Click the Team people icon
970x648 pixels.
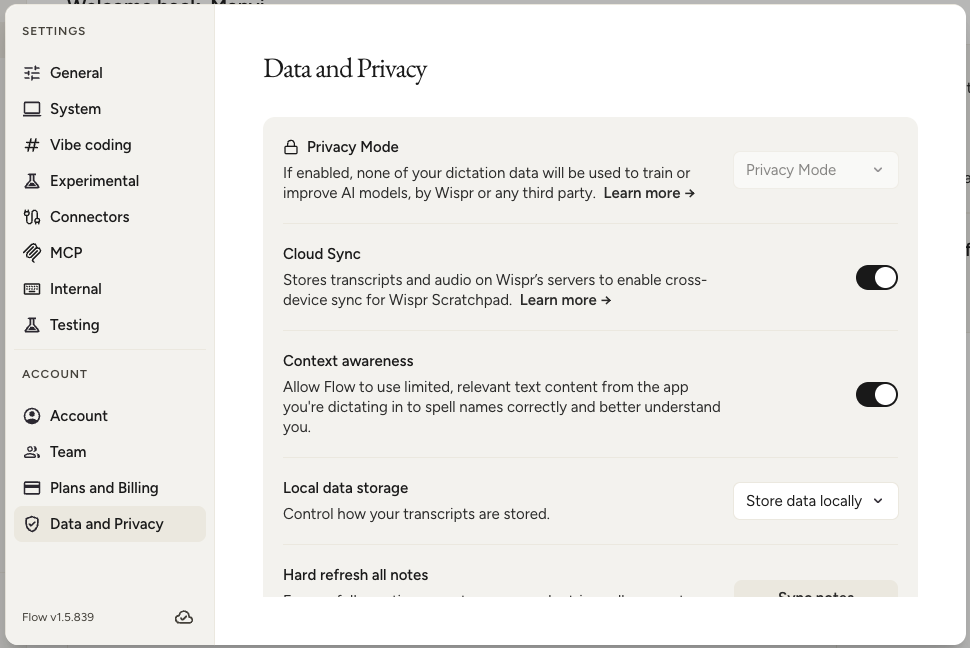pyautogui.click(x=32, y=452)
